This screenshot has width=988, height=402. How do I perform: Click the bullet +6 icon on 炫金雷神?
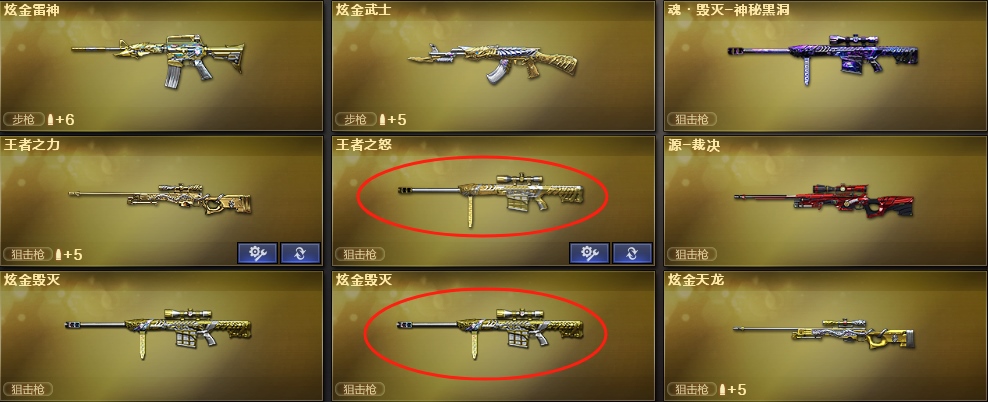pyautogui.click(x=61, y=119)
